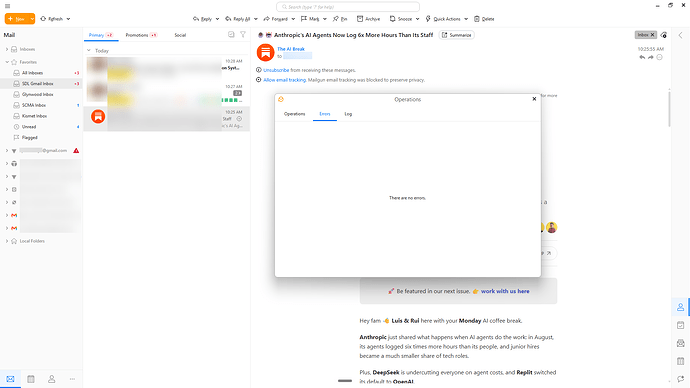
Task: Close the Operations dialog
Action: click(534, 99)
